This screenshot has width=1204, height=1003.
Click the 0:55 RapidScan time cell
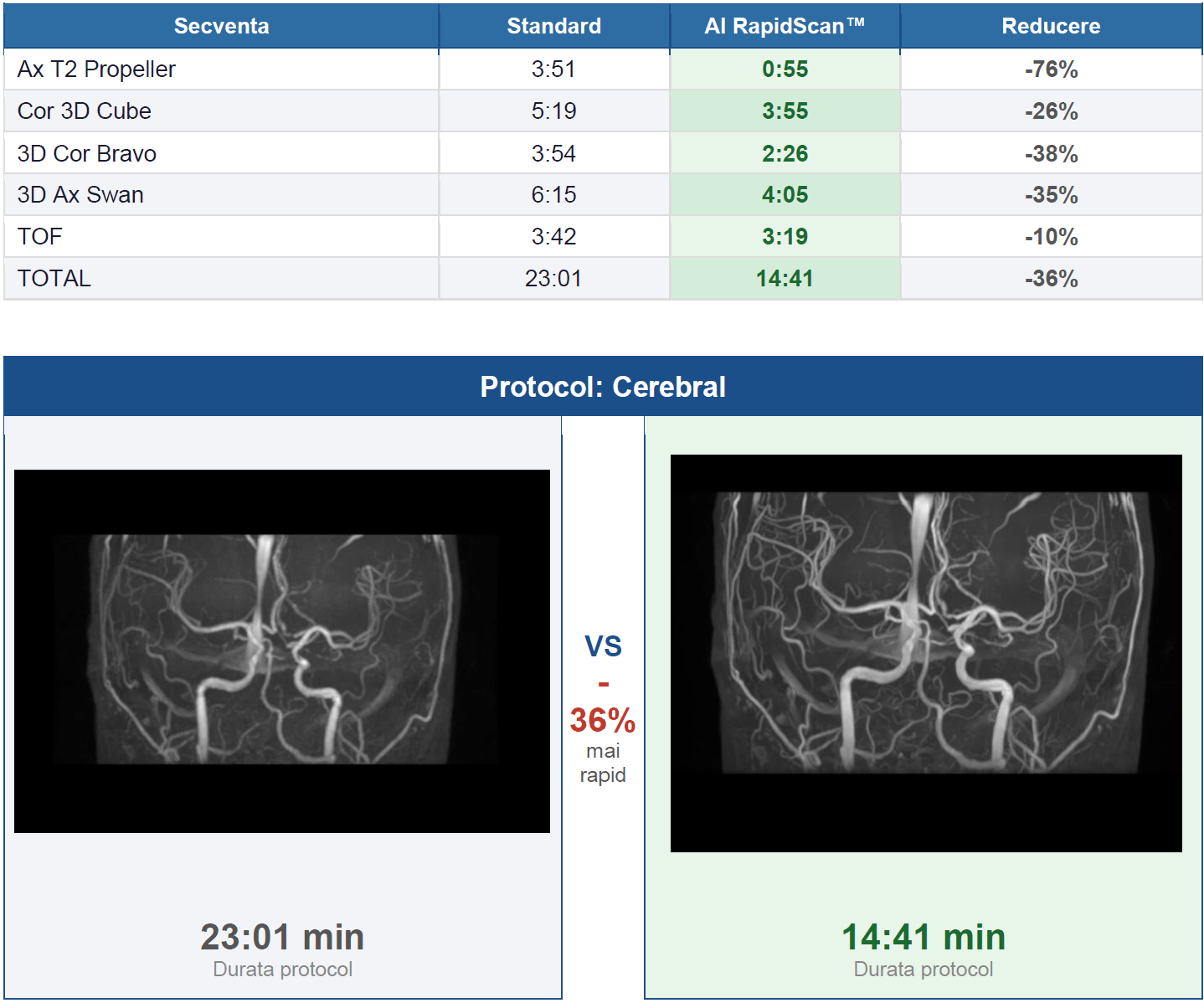[785, 69]
